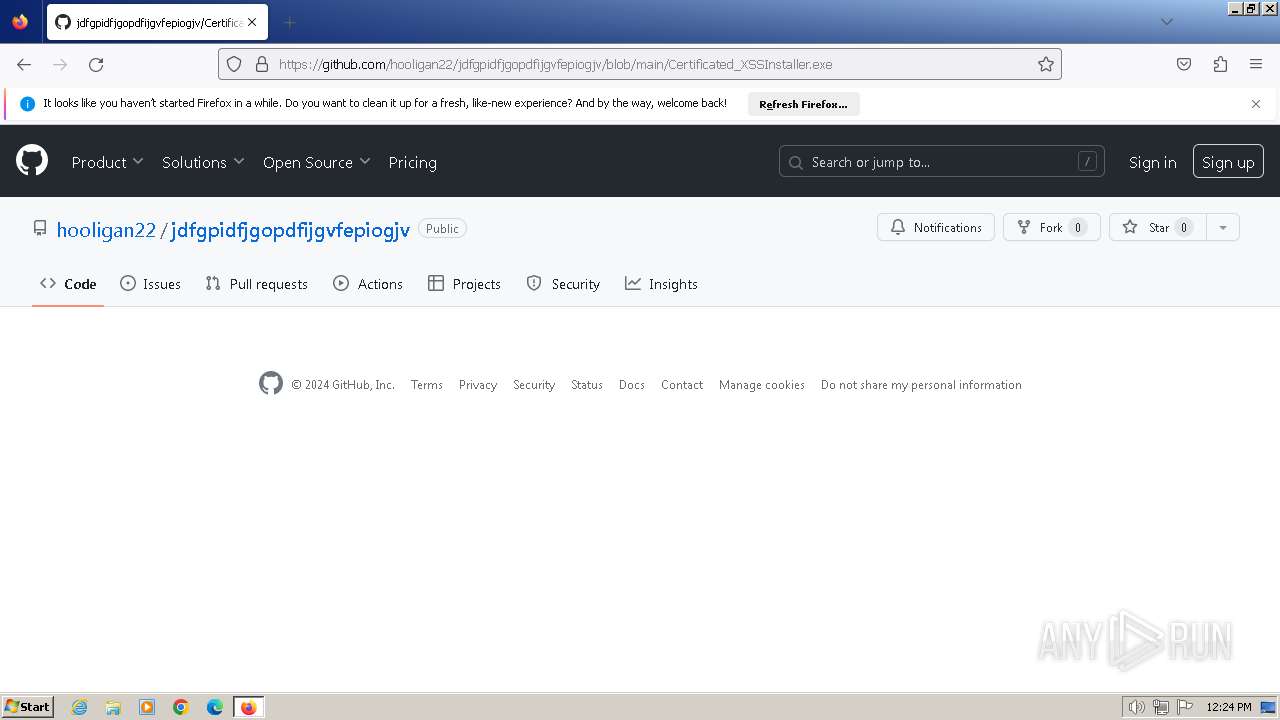The image size is (1280, 720).
Task: Reload the page with the refresh icon
Action: click(x=96, y=64)
